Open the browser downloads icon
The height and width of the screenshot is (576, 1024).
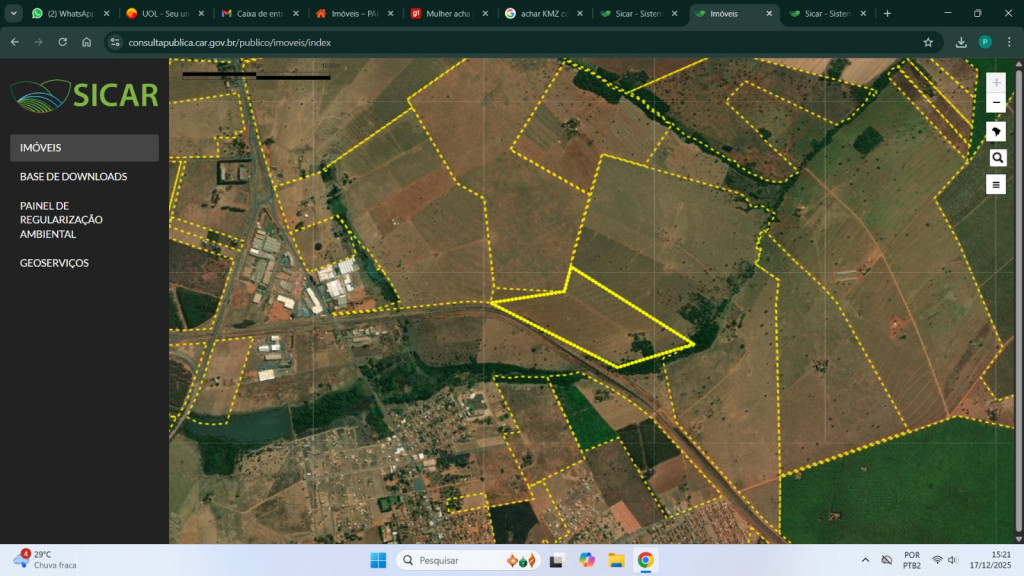click(961, 42)
